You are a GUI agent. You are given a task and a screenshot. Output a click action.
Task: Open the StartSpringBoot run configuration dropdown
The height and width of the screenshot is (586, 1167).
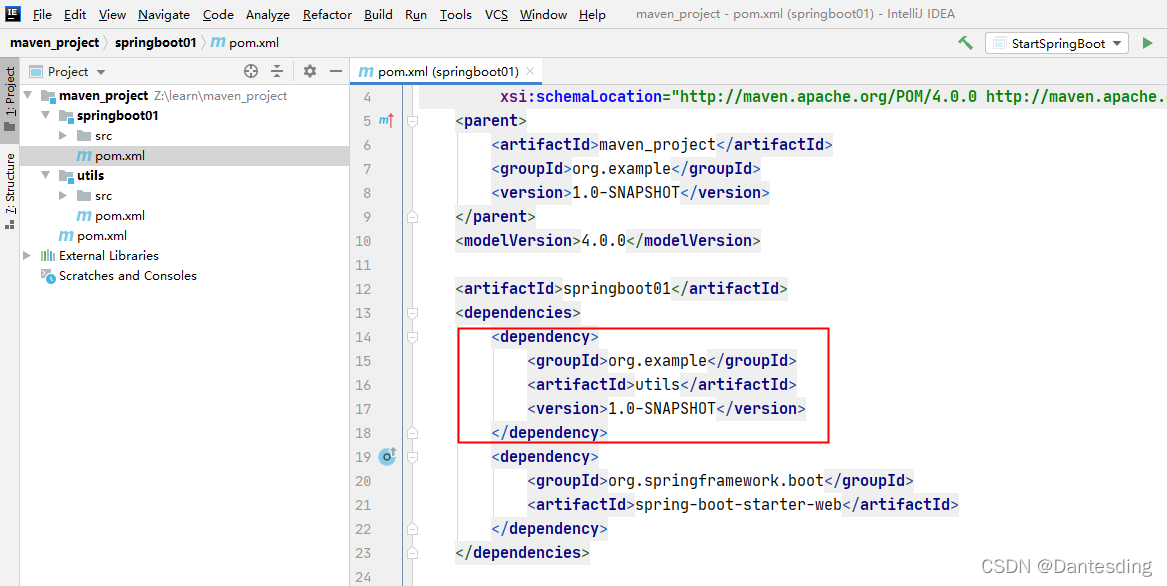tap(1057, 43)
